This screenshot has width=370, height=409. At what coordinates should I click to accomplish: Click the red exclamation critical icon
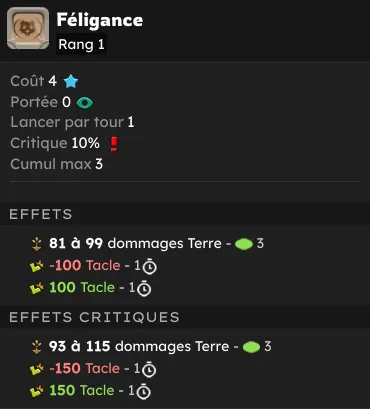point(114,144)
